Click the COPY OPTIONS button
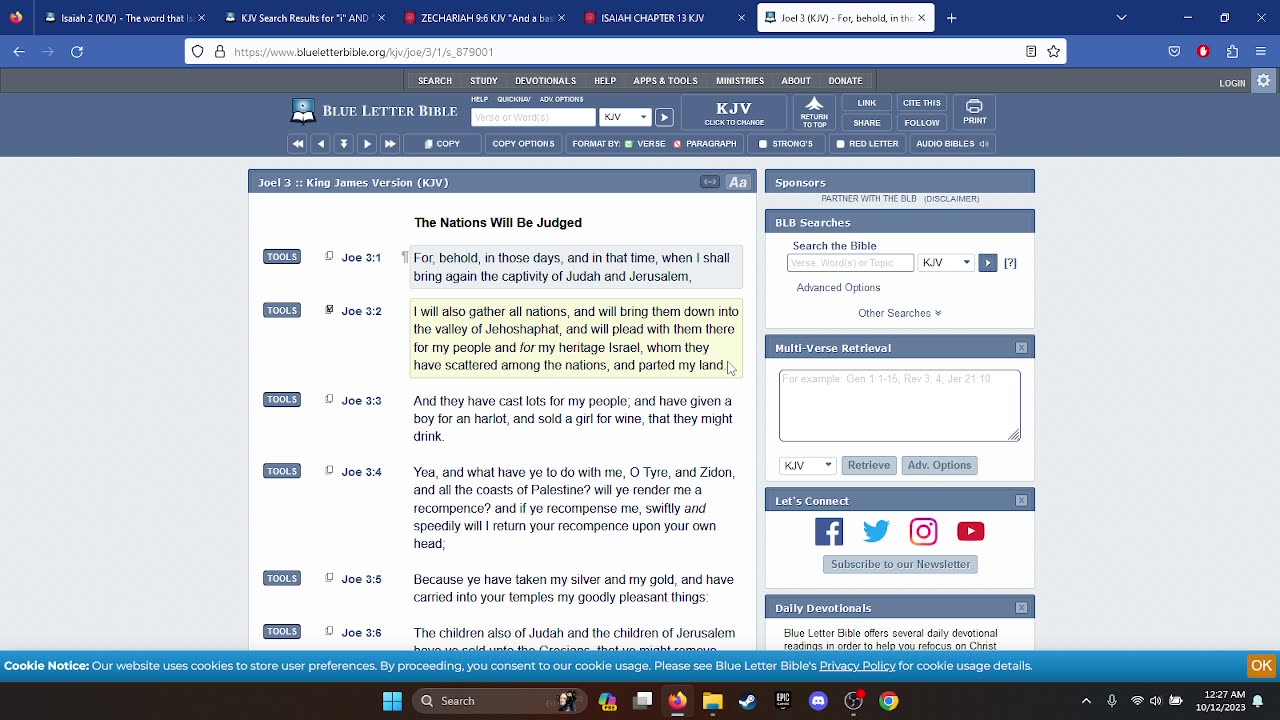The height and width of the screenshot is (720, 1280). pyautogui.click(x=523, y=144)
